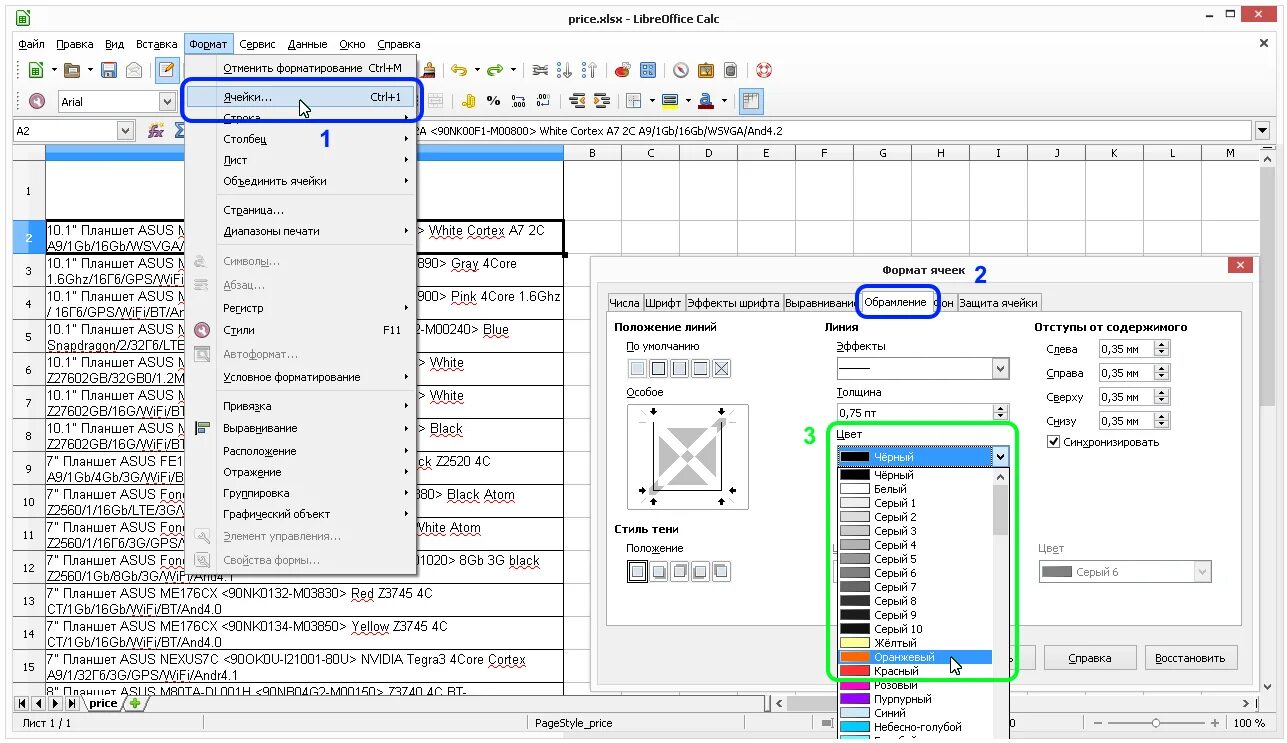The width and height of the screenshot is (1287, 743).
Task: Switch to the Защита ячейки tab
Action: click(1000, 303)
